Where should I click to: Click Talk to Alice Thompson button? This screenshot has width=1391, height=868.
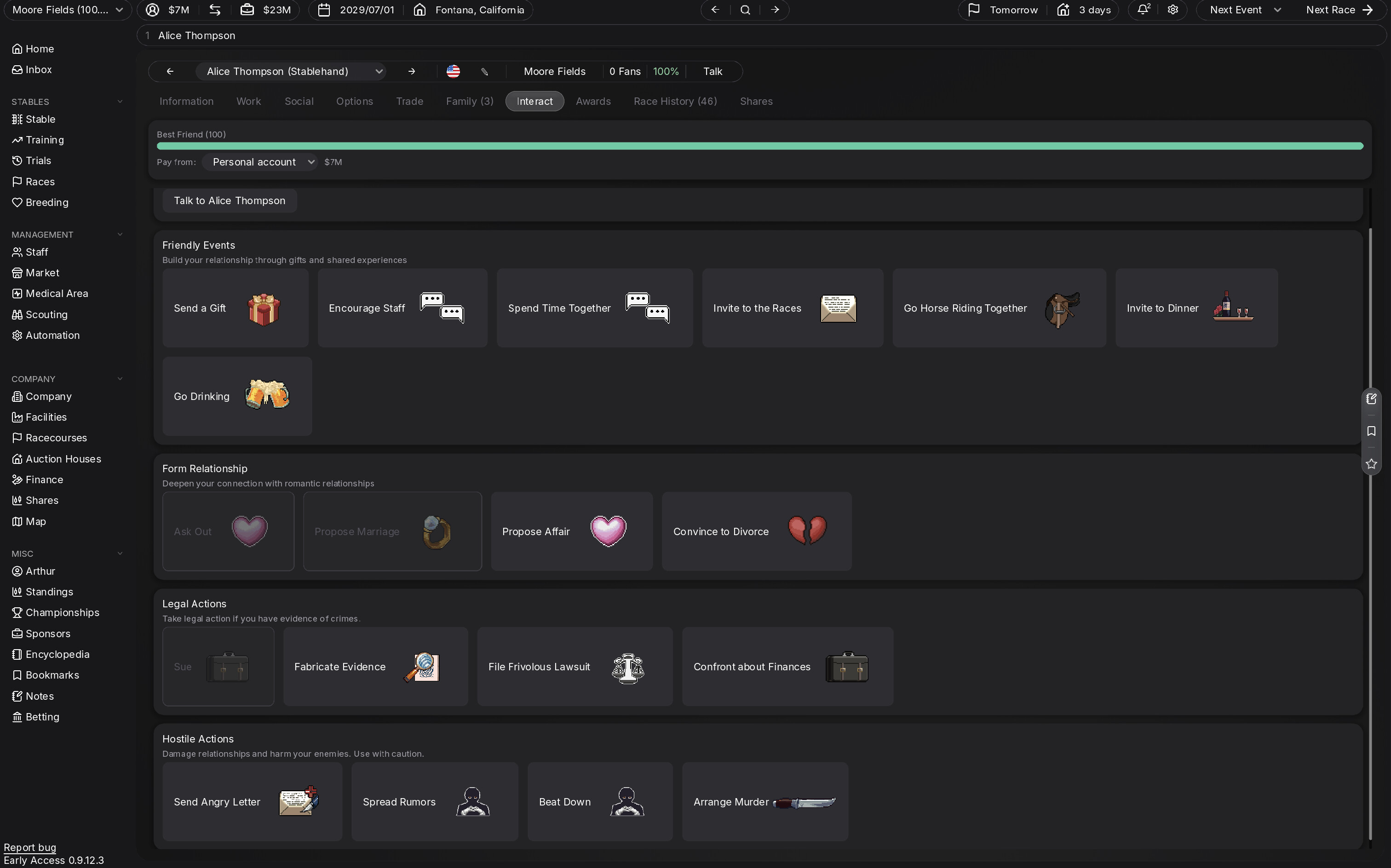[x=229, y=200]
